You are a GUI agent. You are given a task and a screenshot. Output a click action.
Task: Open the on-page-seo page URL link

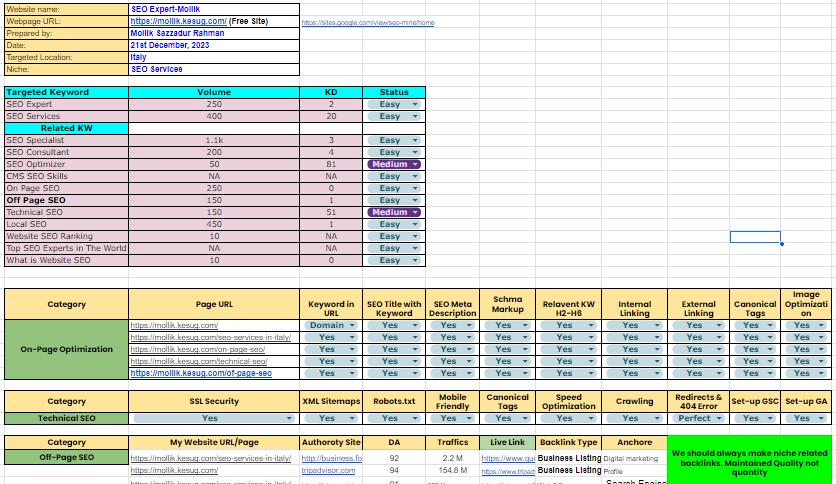pos(198,350)
